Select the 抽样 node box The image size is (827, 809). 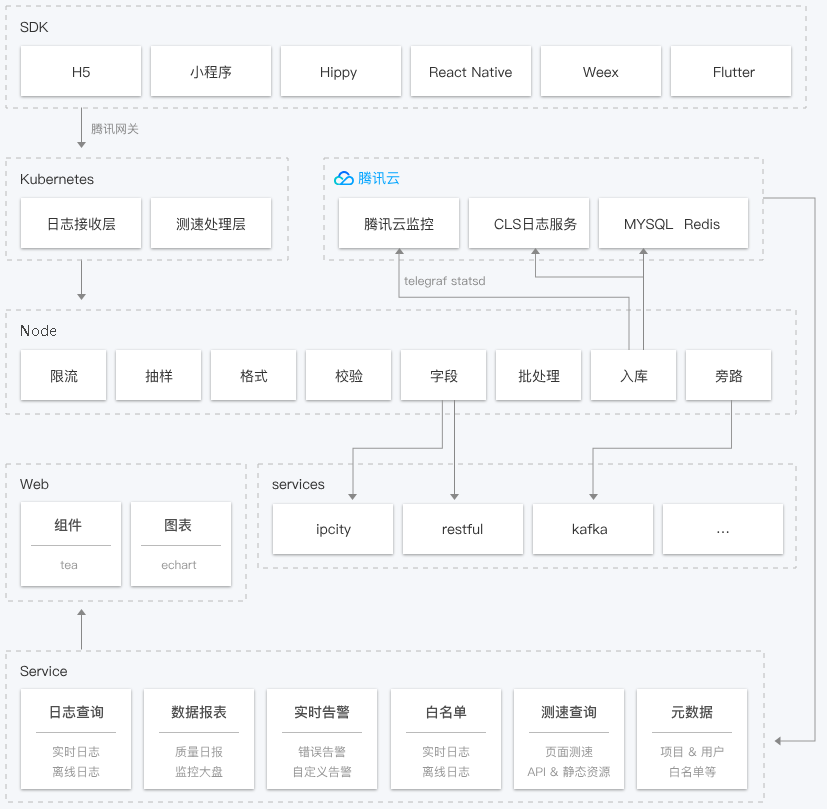point(158,375)
